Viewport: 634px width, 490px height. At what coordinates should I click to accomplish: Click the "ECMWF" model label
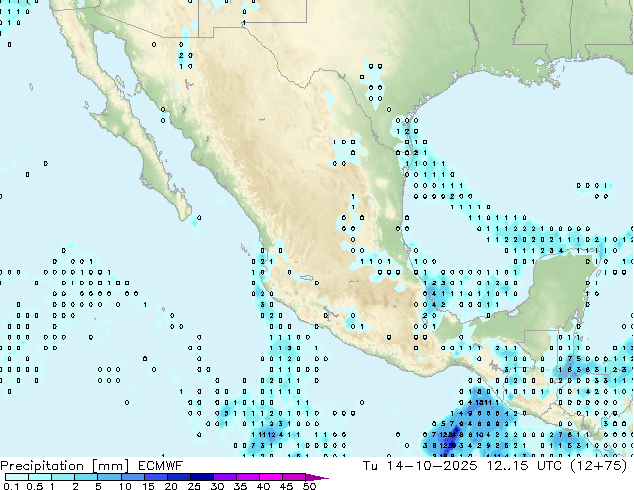[161, 466]
